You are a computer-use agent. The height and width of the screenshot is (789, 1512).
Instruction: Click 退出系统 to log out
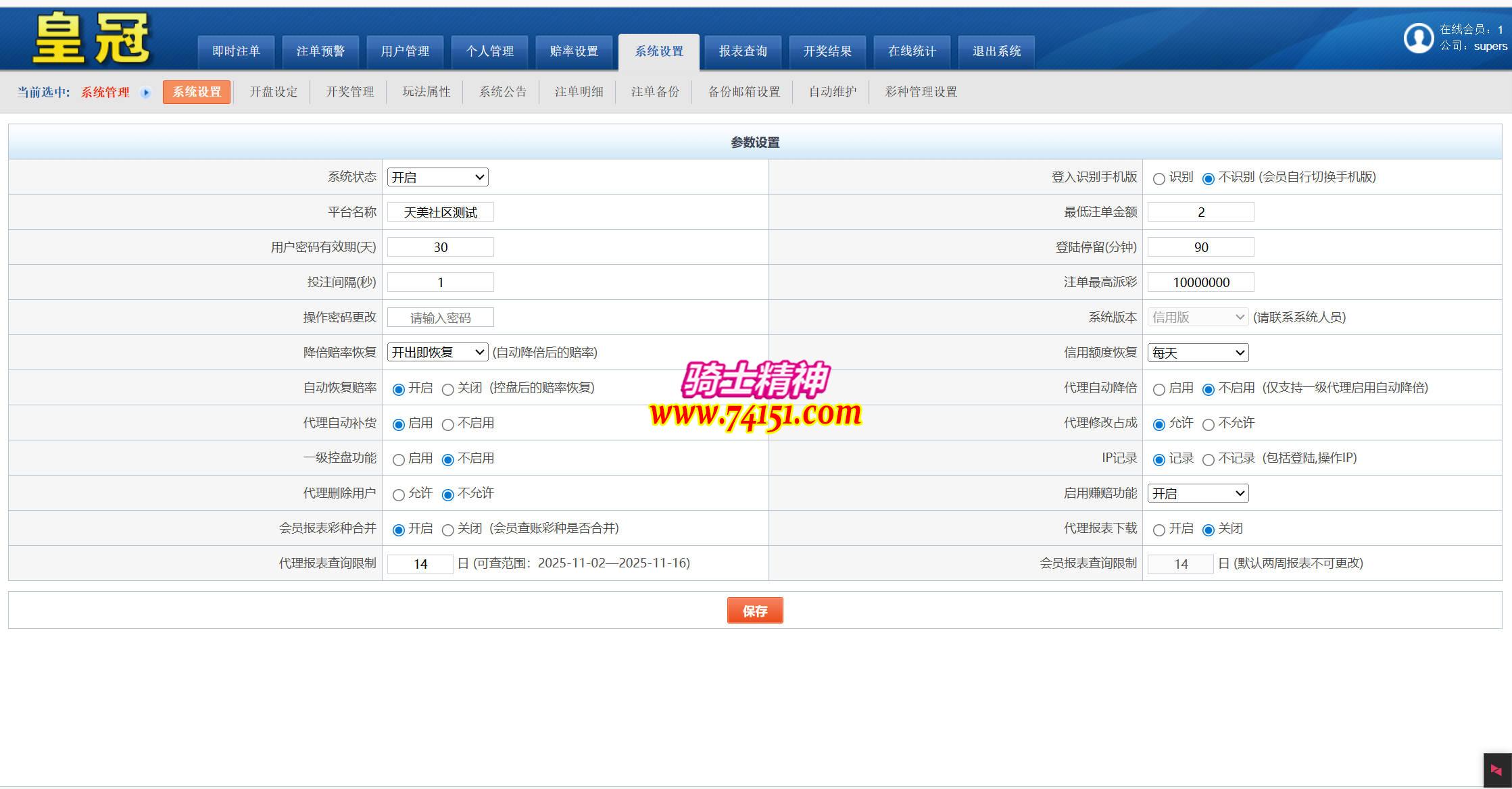[996, 51]
